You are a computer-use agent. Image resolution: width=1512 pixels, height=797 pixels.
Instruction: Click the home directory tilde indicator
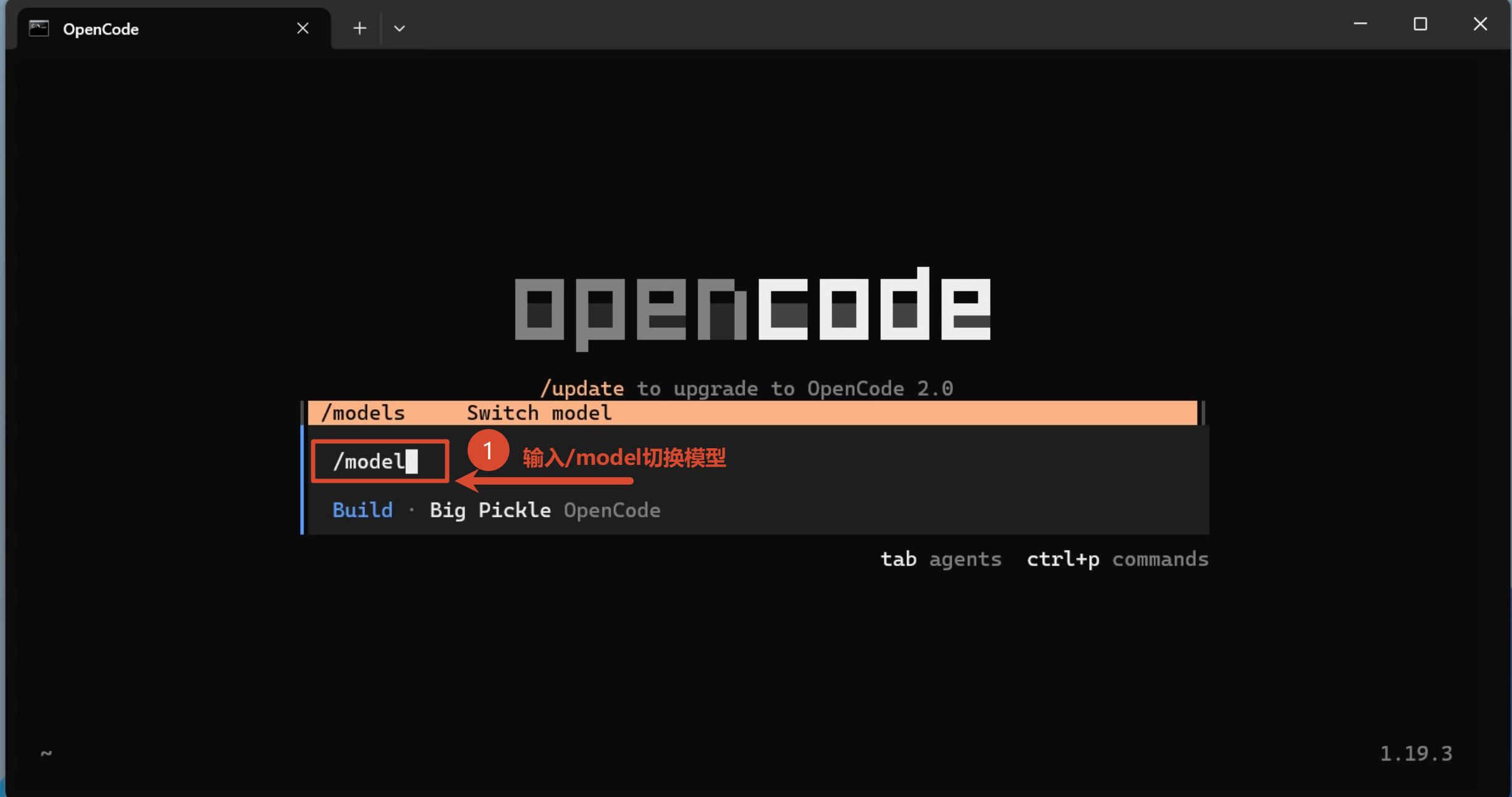pyautogui.click(x=46, y=753)
